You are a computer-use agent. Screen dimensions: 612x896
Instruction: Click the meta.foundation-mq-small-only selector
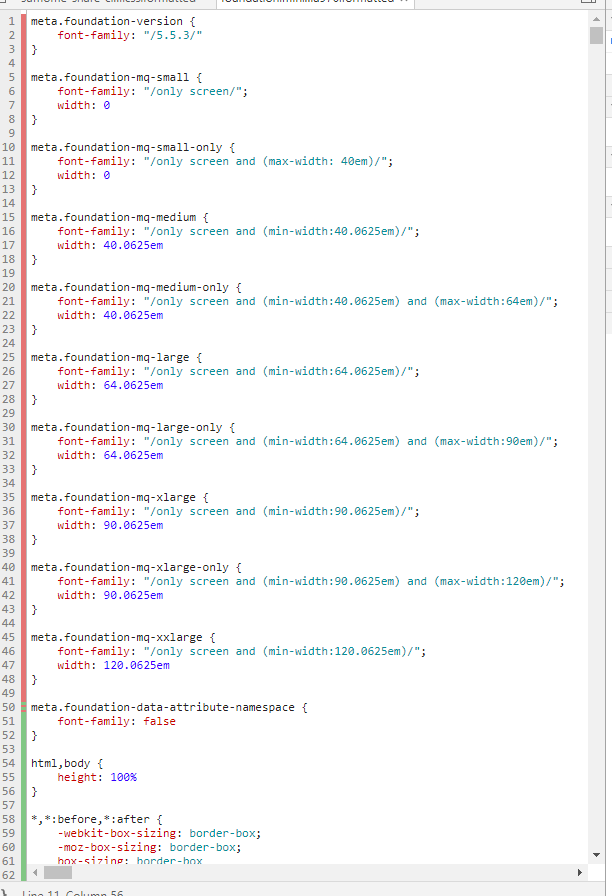126,147
